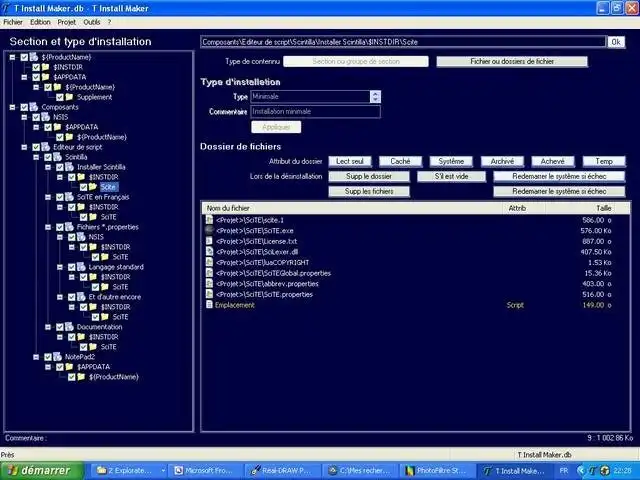Click the S'il est vide button
This screenshot has height=480, width=640.
(x=451, y=176)
